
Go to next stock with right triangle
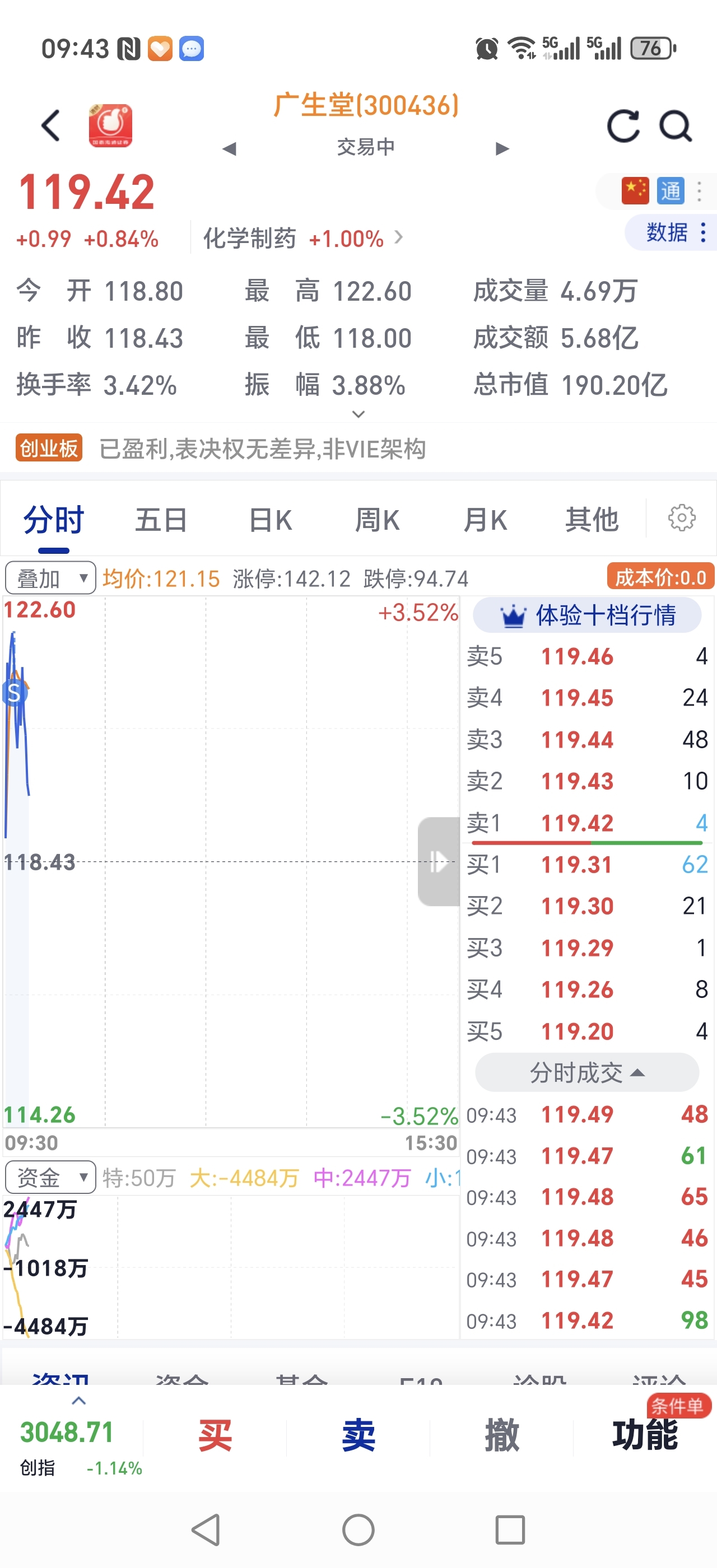(x=502, y=148)
